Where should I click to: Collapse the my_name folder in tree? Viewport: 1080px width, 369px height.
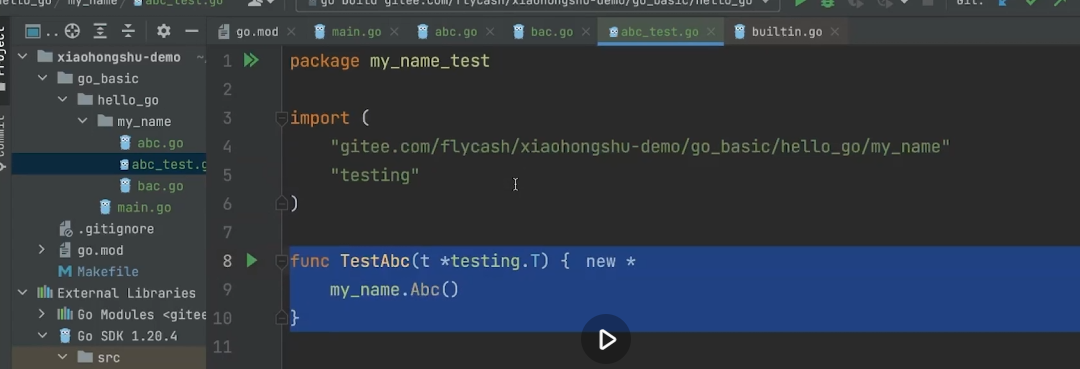pos(83,121)
